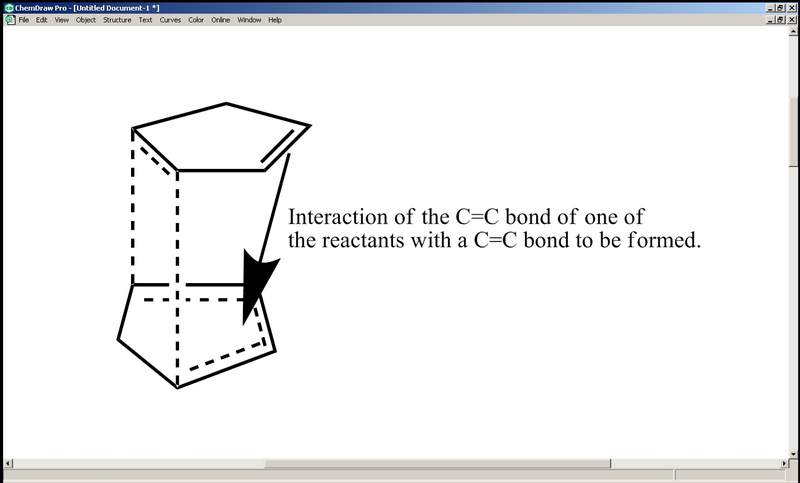Click the horizontal scrollbar left arrow
800x483 pixels.
tap(8, 463)
